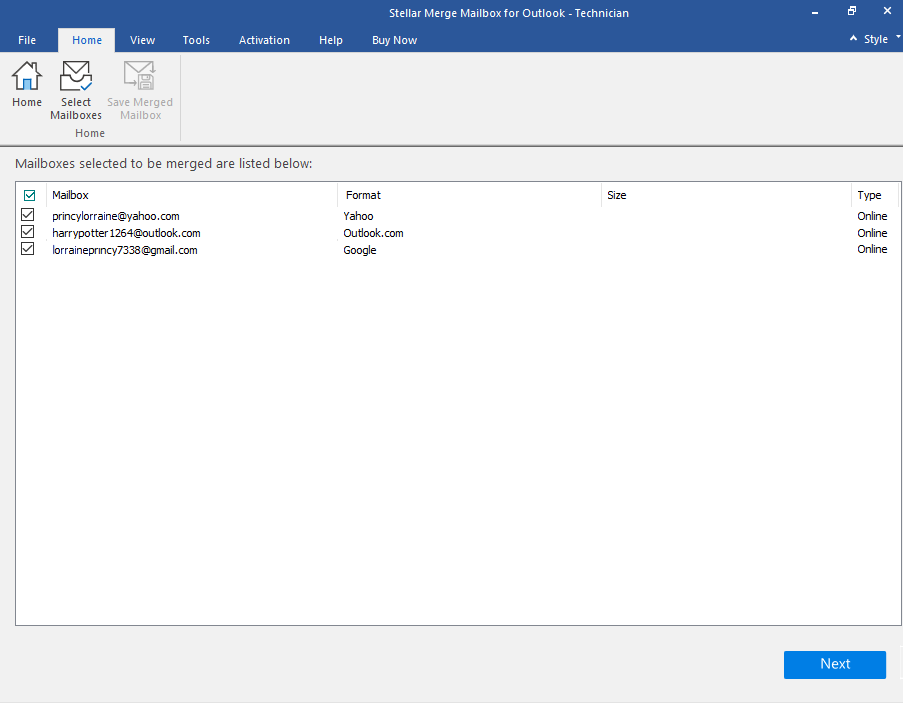Screen dimensions: 903x703
Task: Switch to the View ribbon tab
Action: 142,40
